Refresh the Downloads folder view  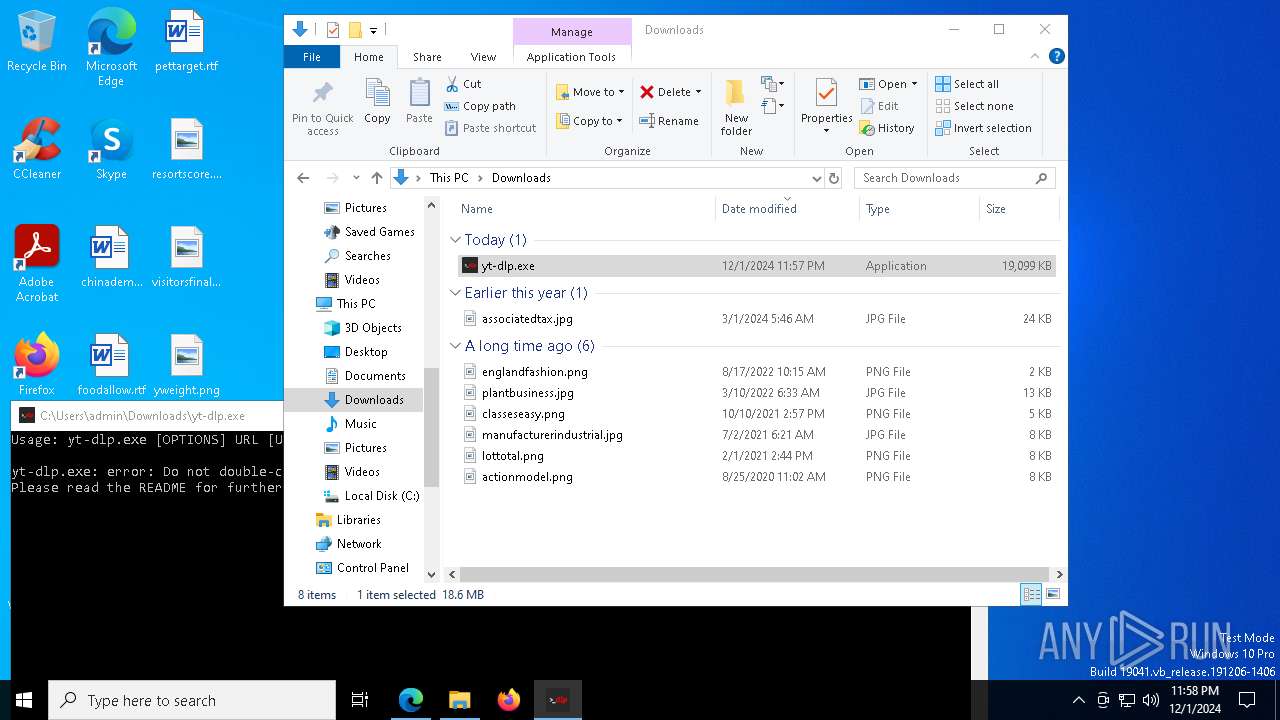point(834,178)
